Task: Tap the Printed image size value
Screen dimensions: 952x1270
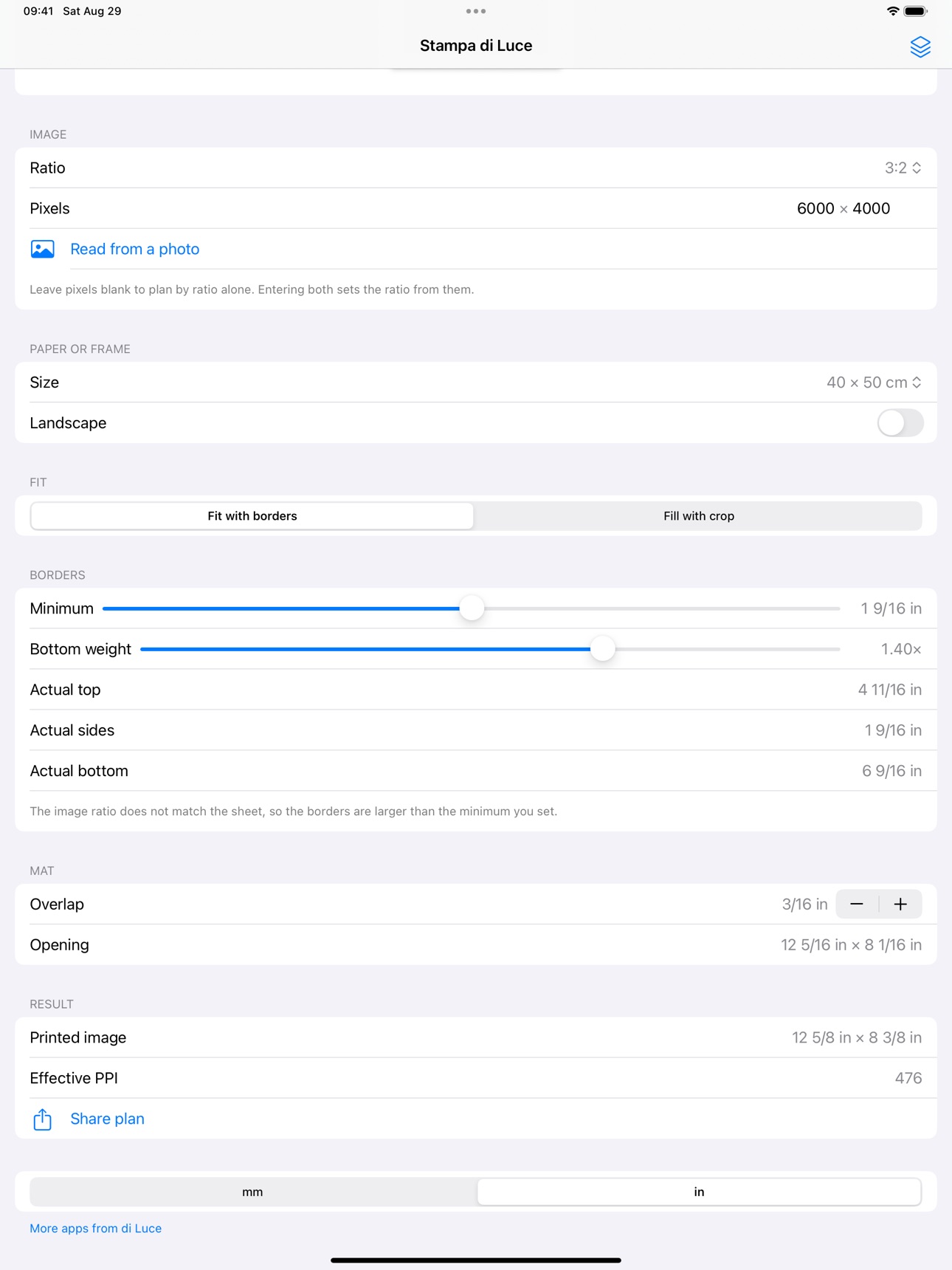Action: [x=857, y=1037]
